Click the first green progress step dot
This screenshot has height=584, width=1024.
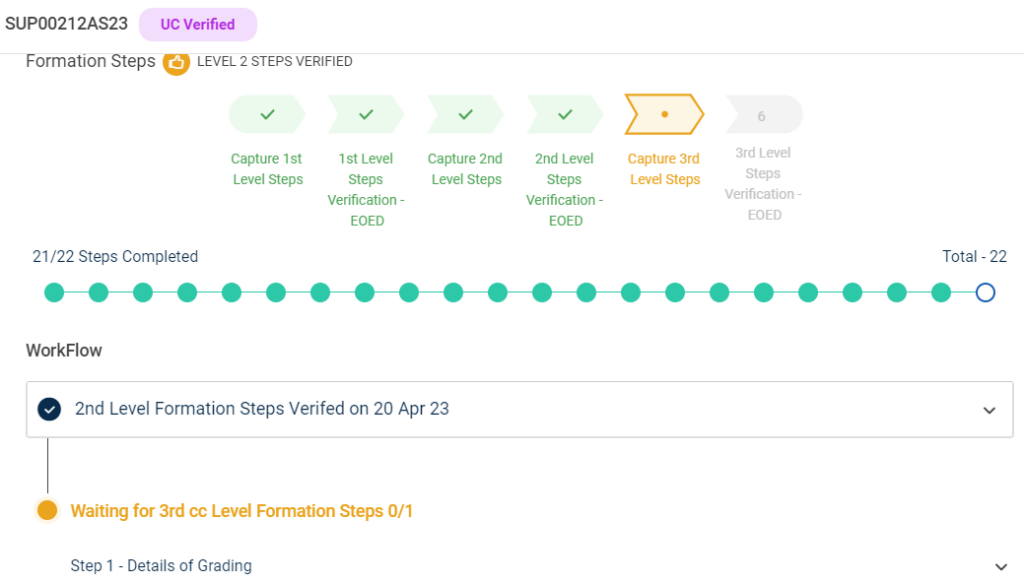(54, 293)
